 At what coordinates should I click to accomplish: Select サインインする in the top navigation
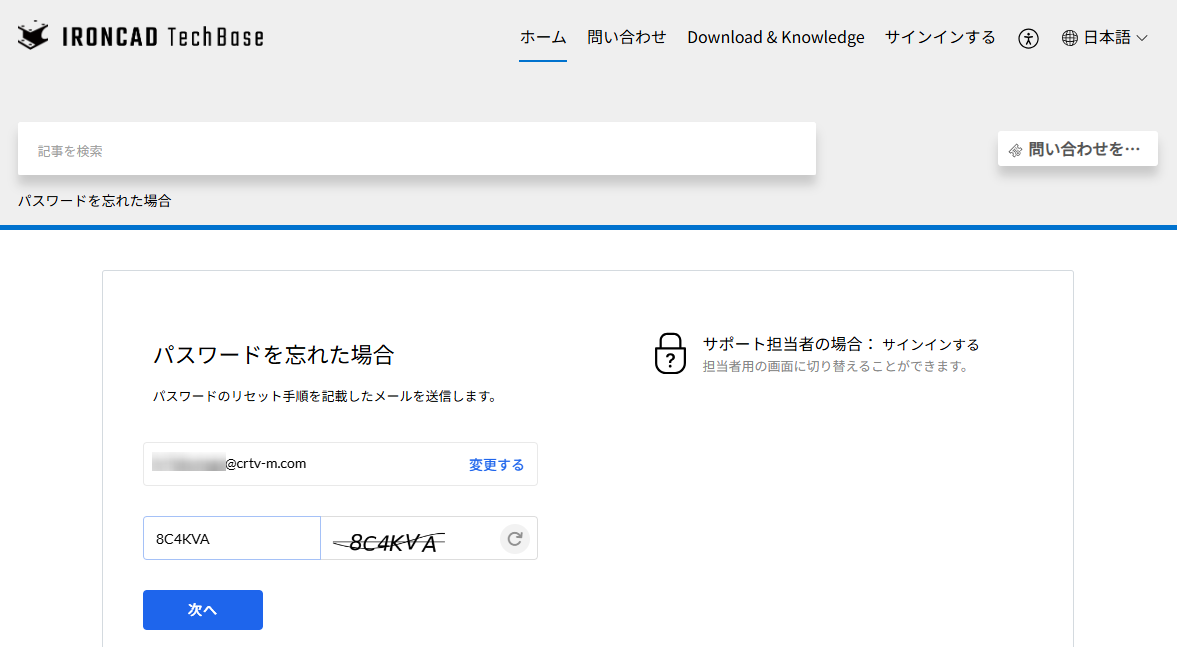[940, 38]
